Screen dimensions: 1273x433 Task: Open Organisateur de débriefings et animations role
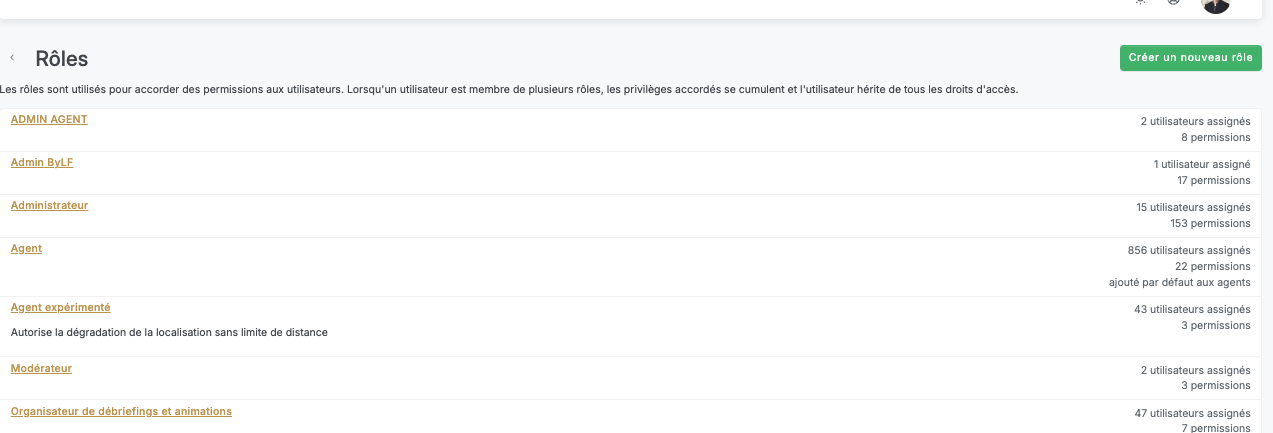(121, 412)
